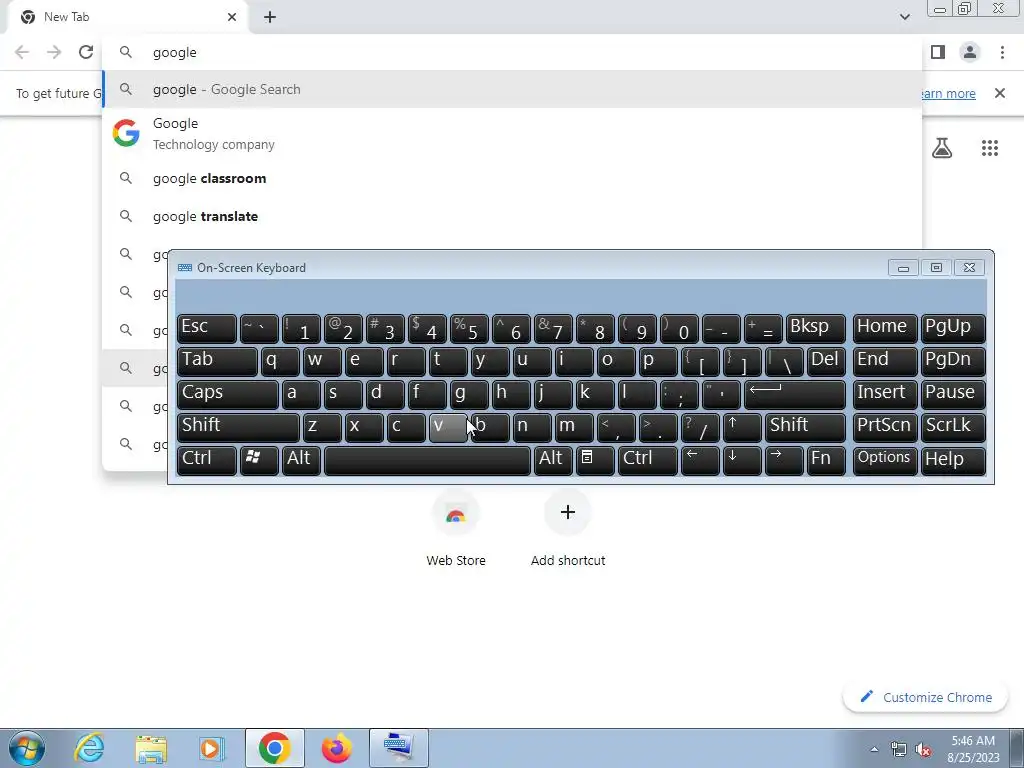Pick the 'google translate' suggestion

513,216
